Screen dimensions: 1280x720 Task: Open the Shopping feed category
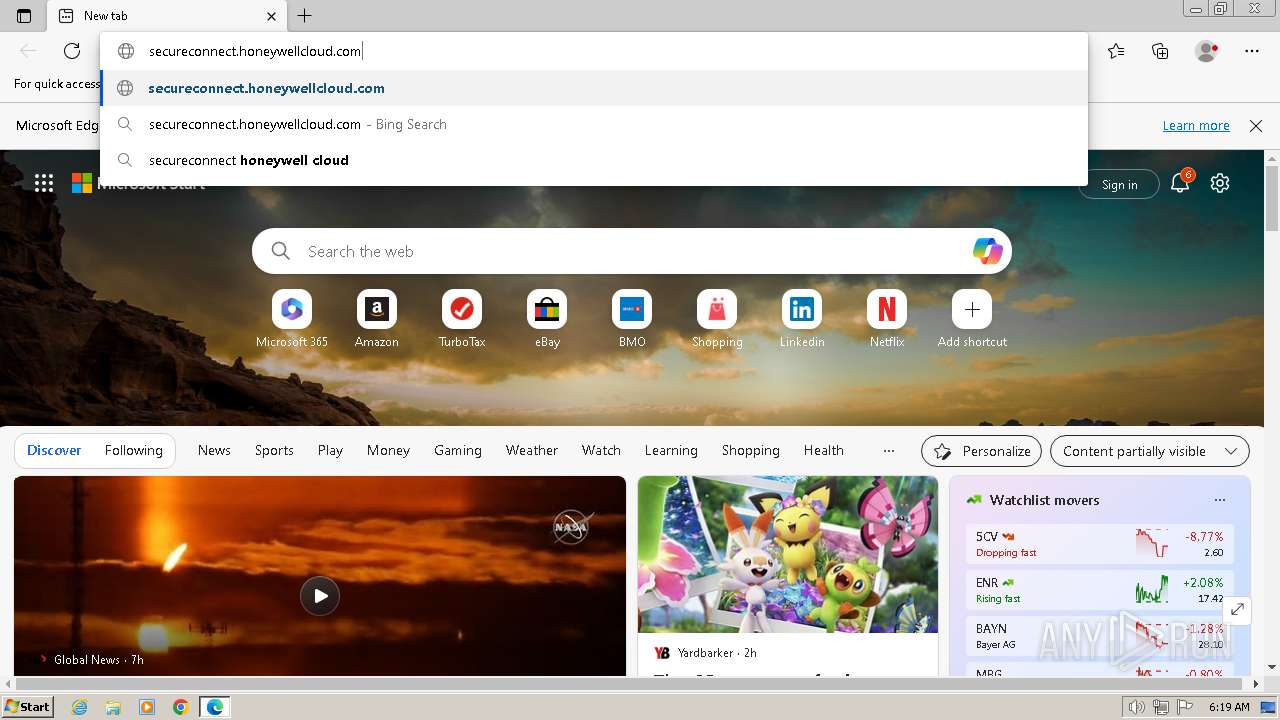tap(751, 450)
